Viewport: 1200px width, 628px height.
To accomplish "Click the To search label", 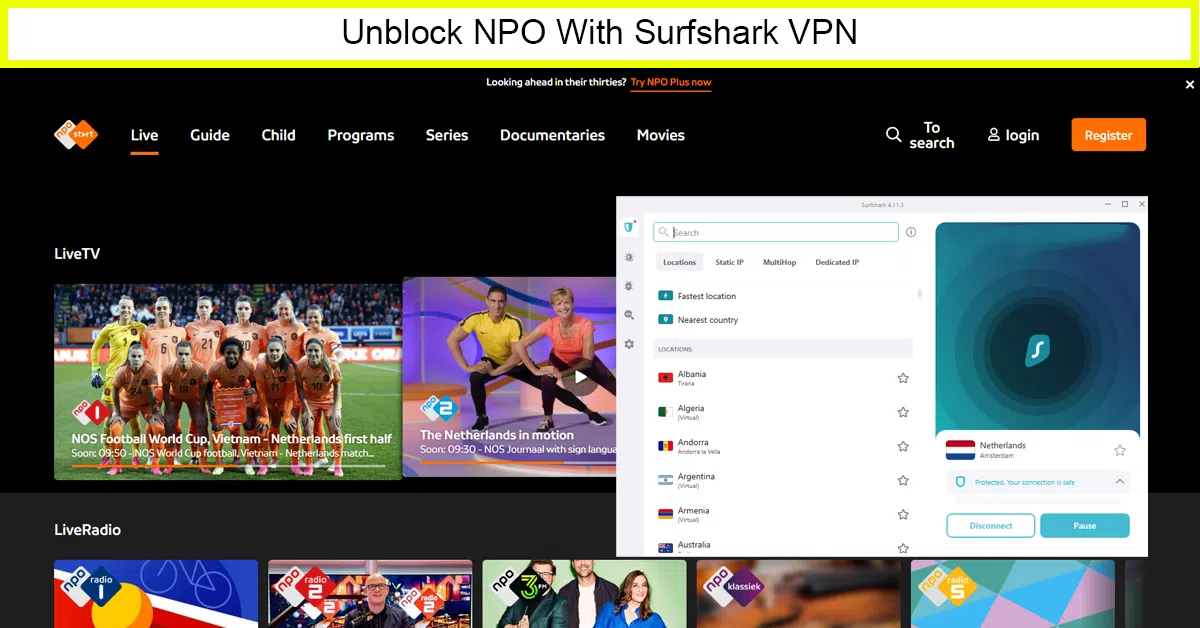I will (932, 135).
